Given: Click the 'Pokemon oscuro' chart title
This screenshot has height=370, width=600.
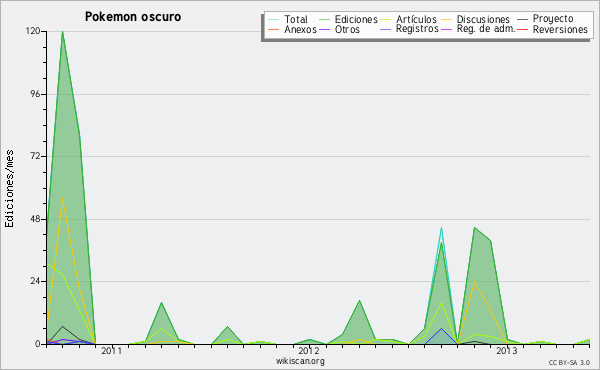Looking at the screenshot, I should [133, 17].
